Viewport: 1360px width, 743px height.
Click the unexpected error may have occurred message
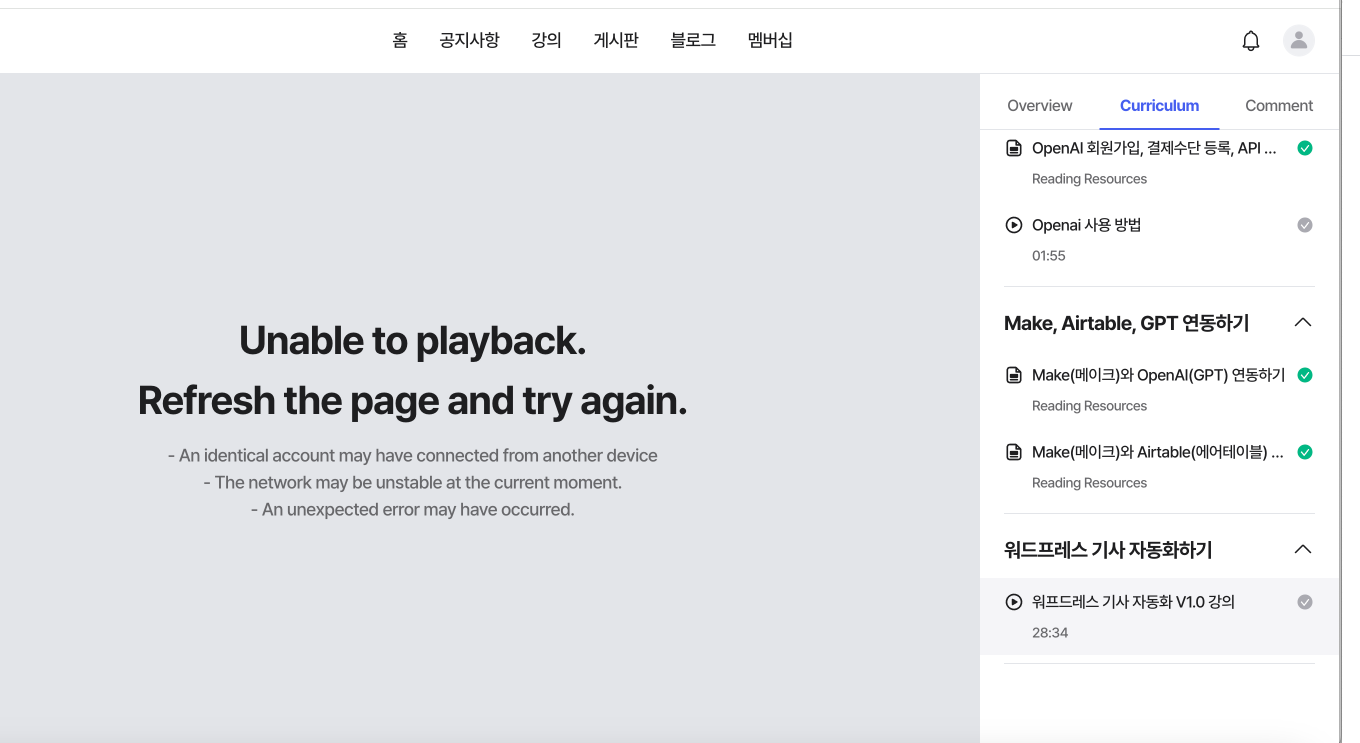click(412, 510)
